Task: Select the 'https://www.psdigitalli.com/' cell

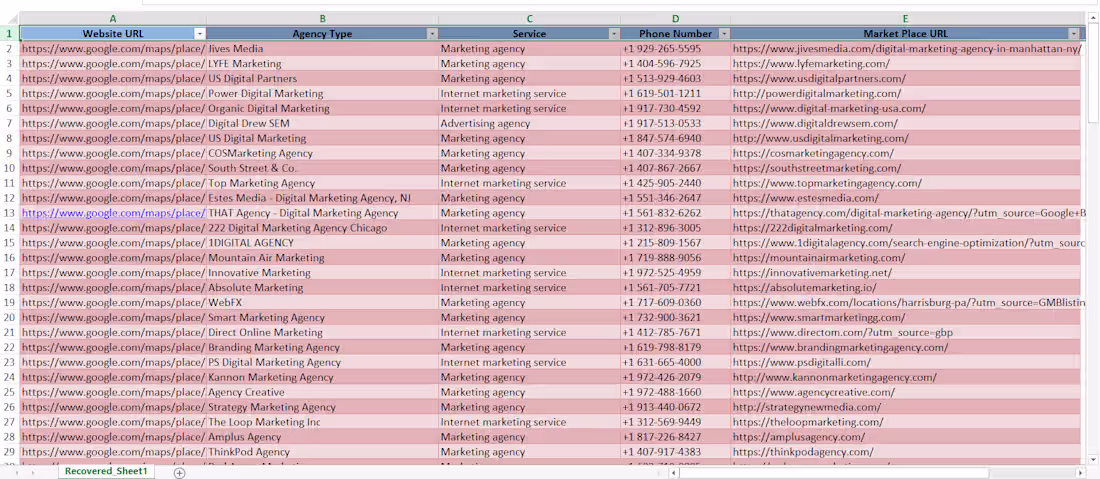Action: (x=905, y=363)
